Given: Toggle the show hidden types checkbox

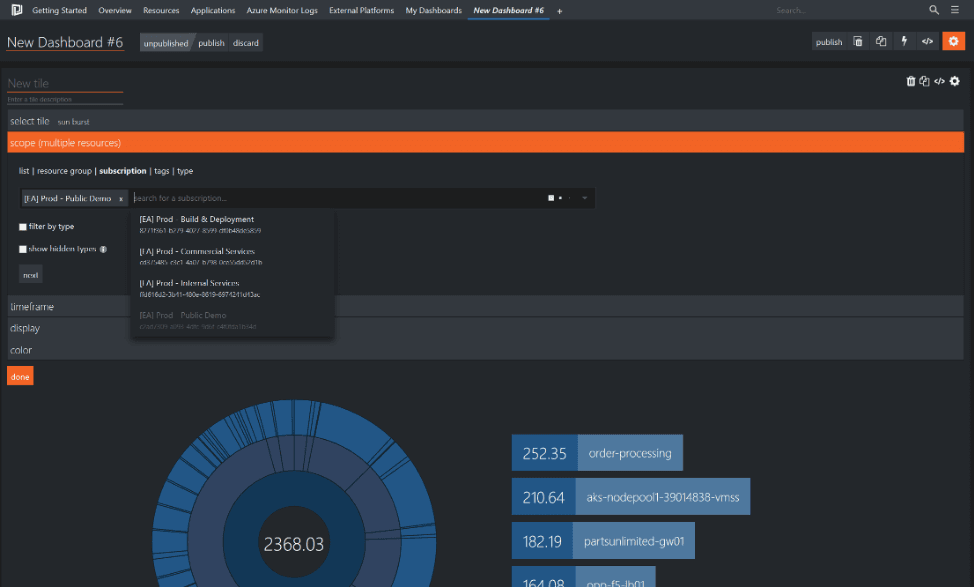Looking at the screenshot, I should pyautogui.click(x=23, y=249).
